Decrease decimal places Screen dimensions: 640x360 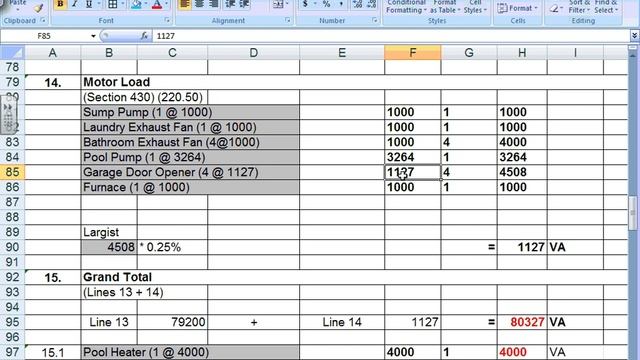371,4
